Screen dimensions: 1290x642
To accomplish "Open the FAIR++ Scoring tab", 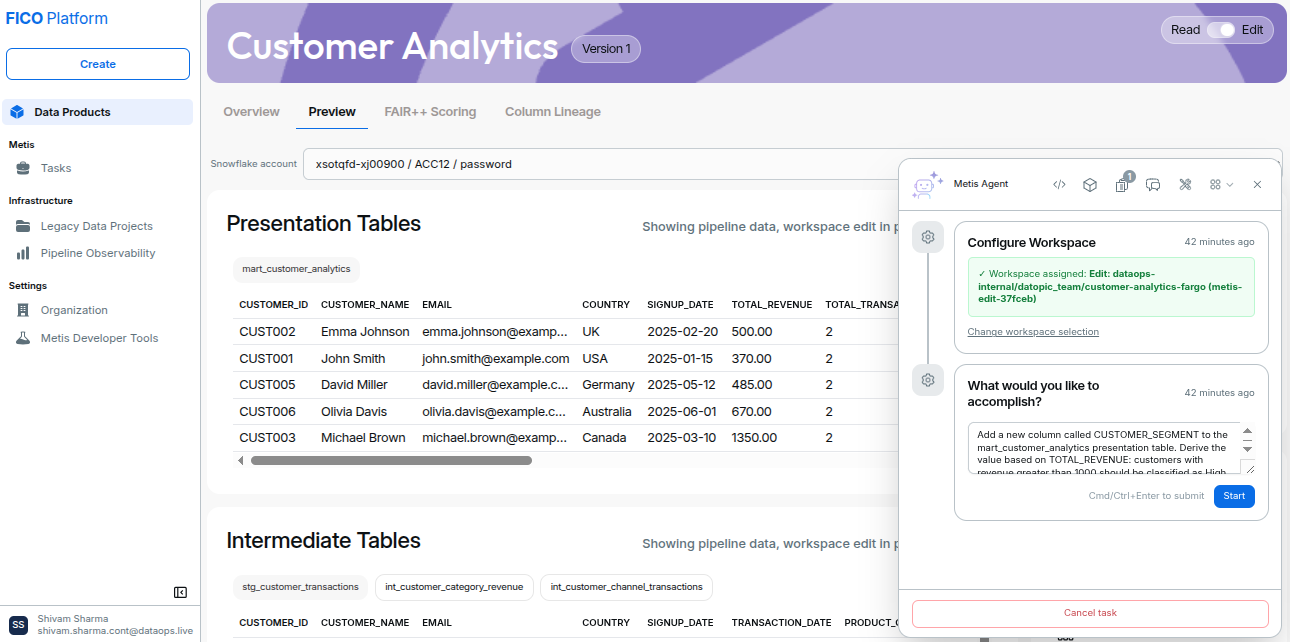I will pyautogui.click(x=430, y=112).
